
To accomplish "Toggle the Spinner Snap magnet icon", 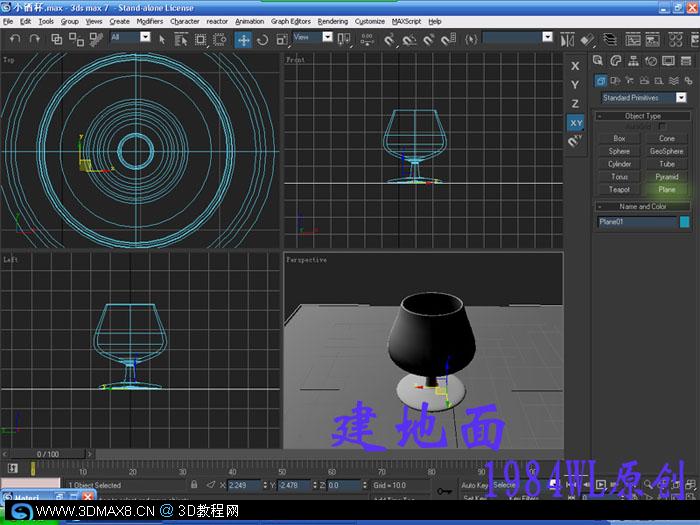I will 448,40.
